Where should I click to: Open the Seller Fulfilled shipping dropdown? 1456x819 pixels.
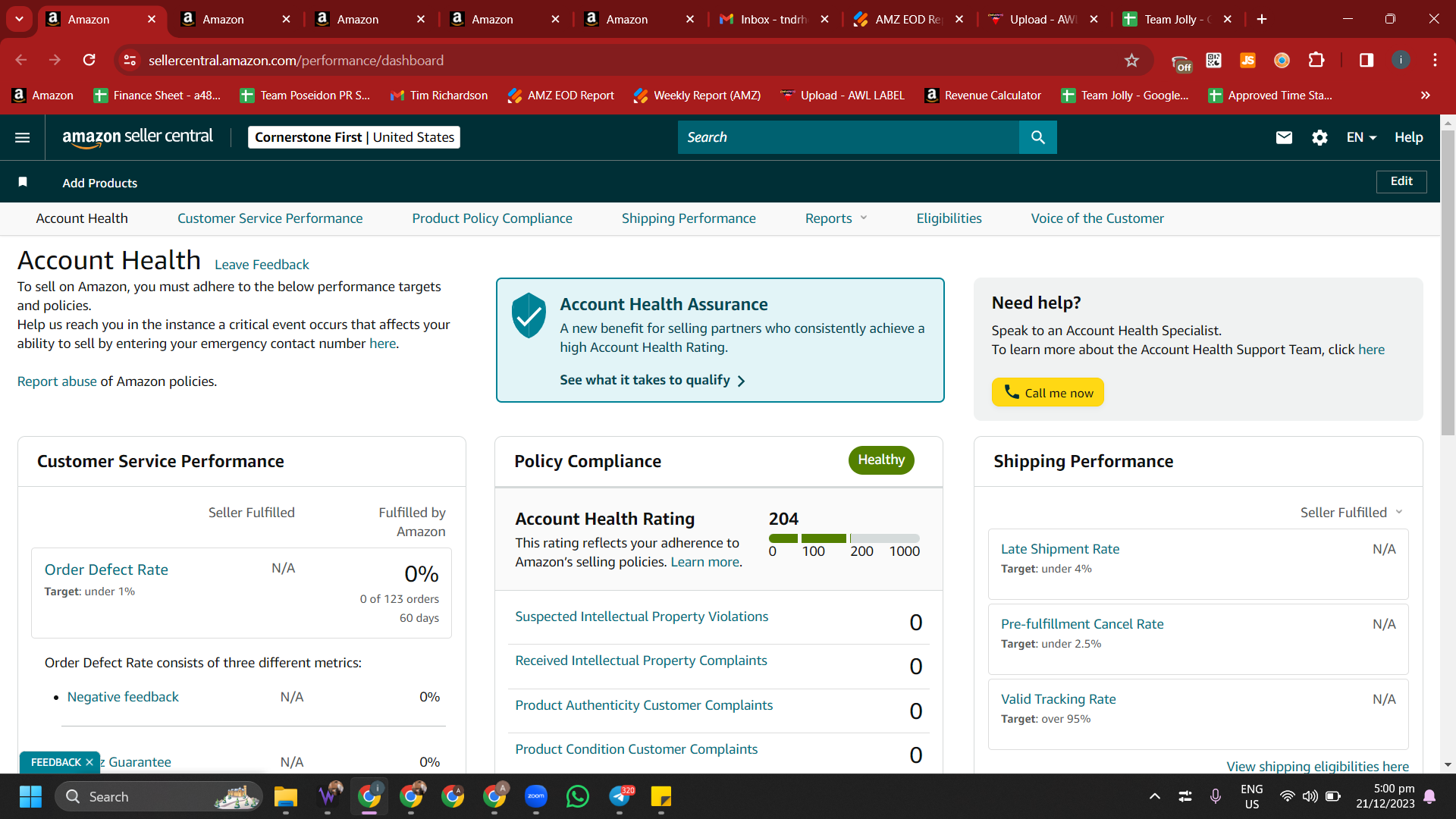(x=1351, y=513)
